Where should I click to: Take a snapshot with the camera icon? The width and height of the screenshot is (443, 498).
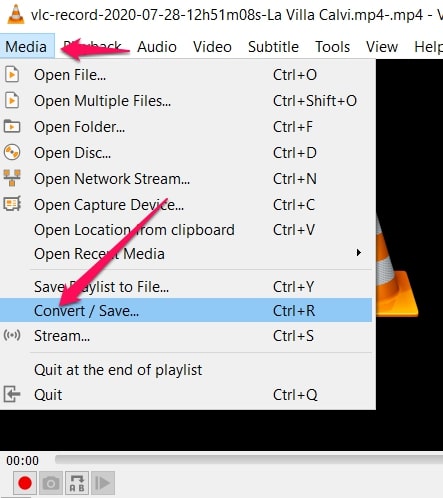tap(51, 483)
